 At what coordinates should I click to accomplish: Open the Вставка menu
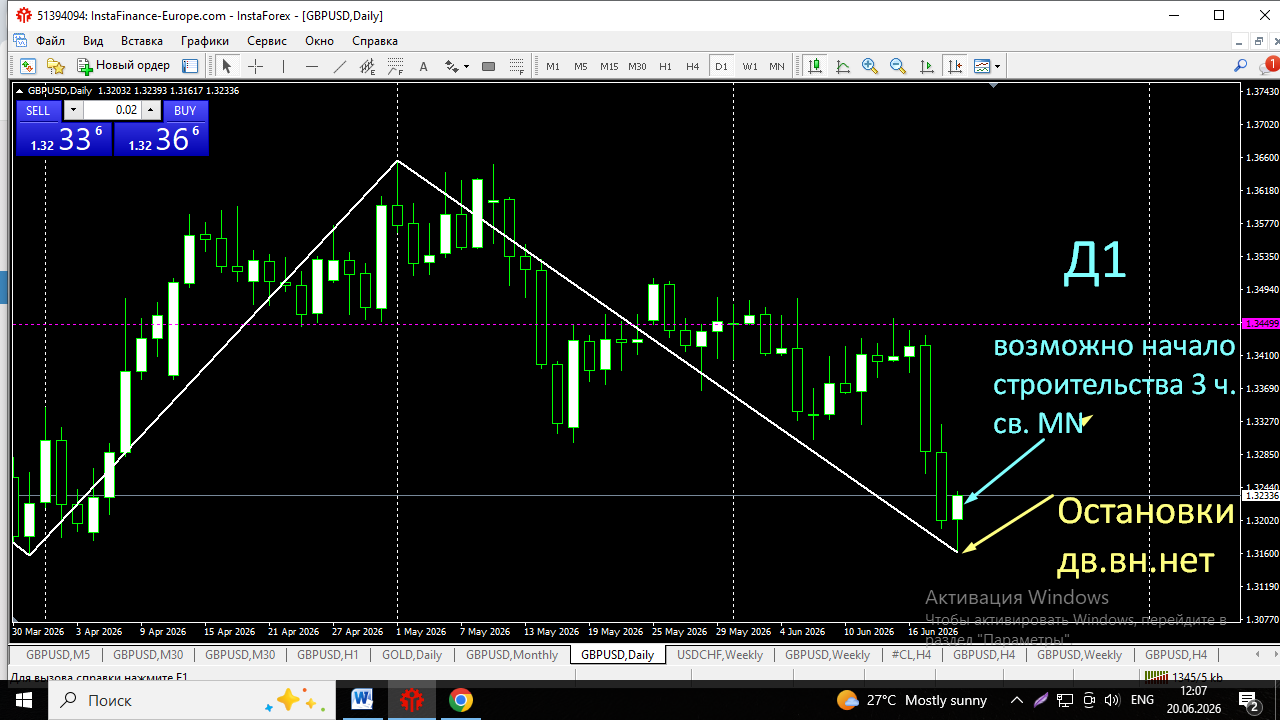click(x=142, y=41)
